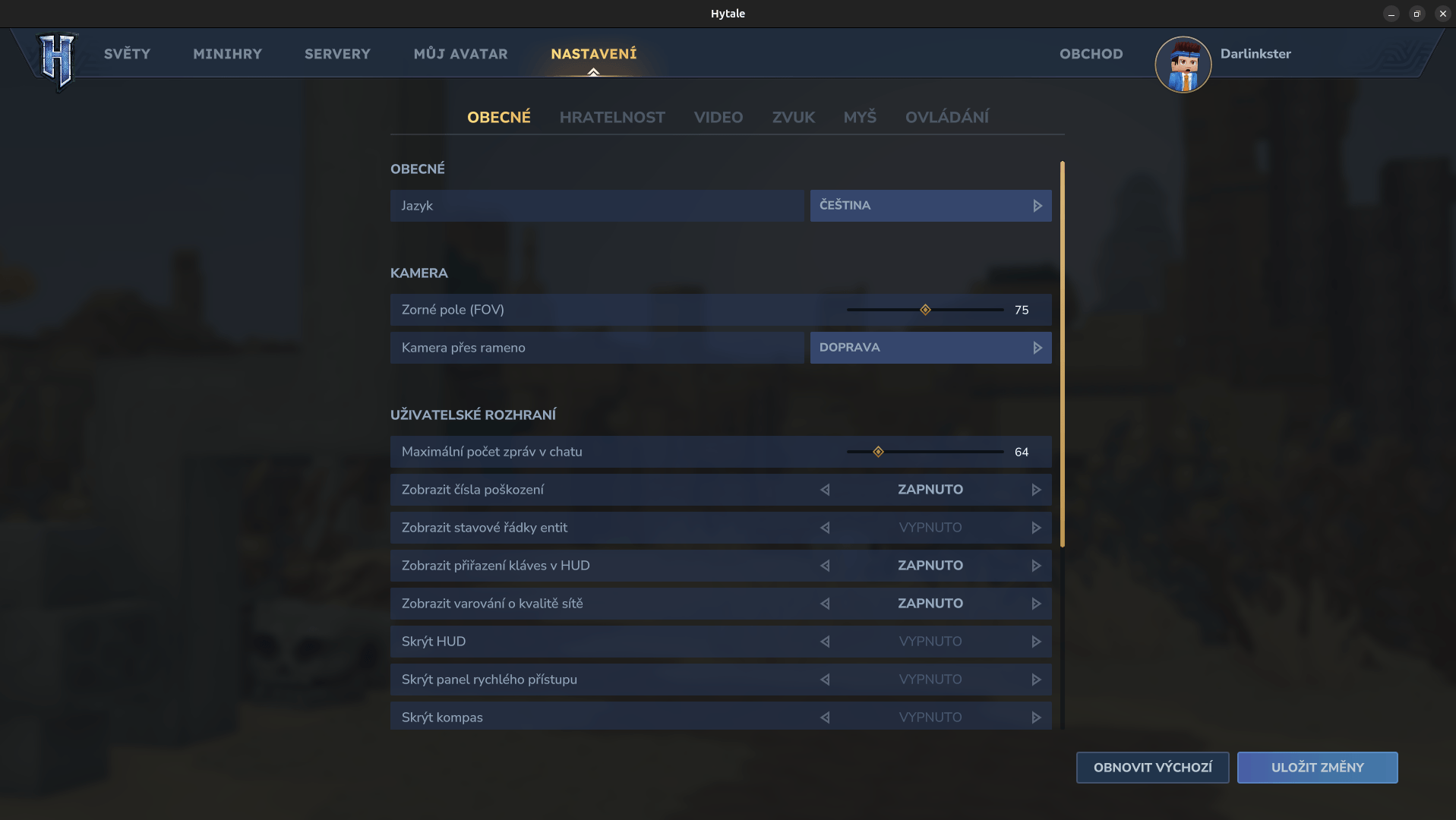Switch to the HRATELNOST settings tab
This screenshot has width=1456, height=820.
point(611,118)
